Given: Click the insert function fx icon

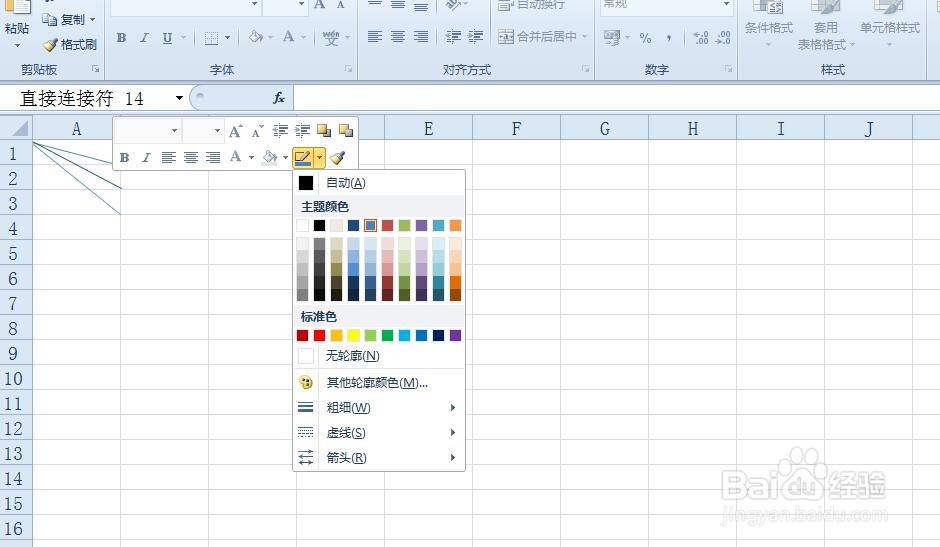Looking at the screenshot, I should pyautogui.click(x=279, y=98).
